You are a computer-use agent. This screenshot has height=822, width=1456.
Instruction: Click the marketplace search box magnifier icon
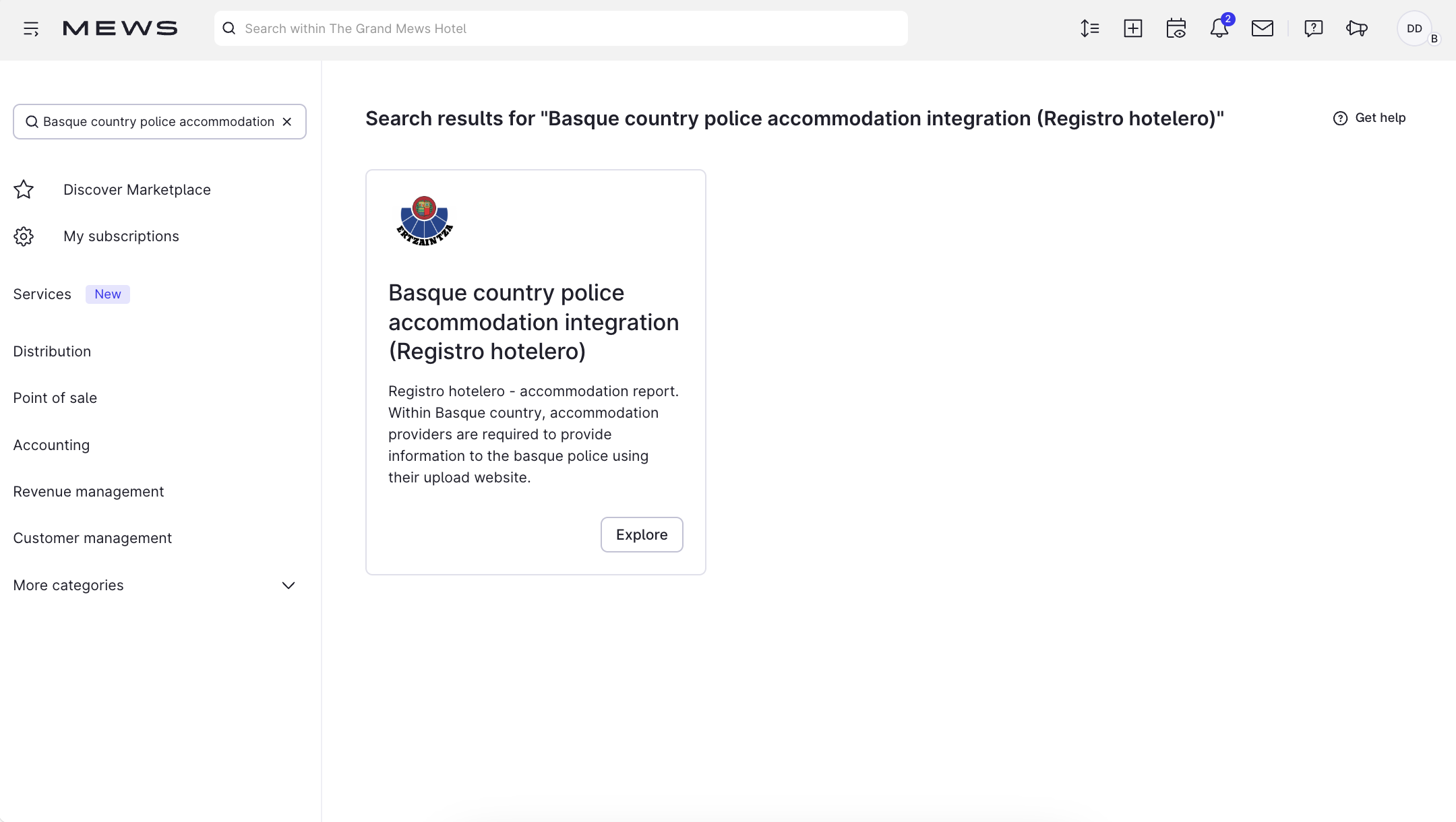pyautogui.click(x=32, y=121)
